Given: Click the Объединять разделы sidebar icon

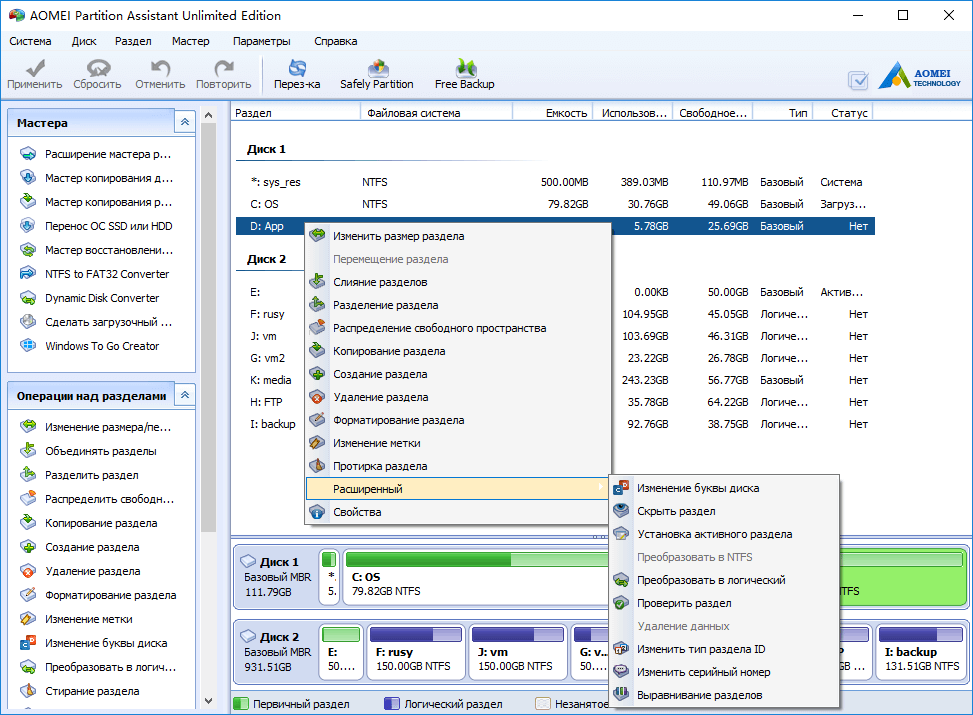Looking at the screenshot, I should (x=28, y=451).
